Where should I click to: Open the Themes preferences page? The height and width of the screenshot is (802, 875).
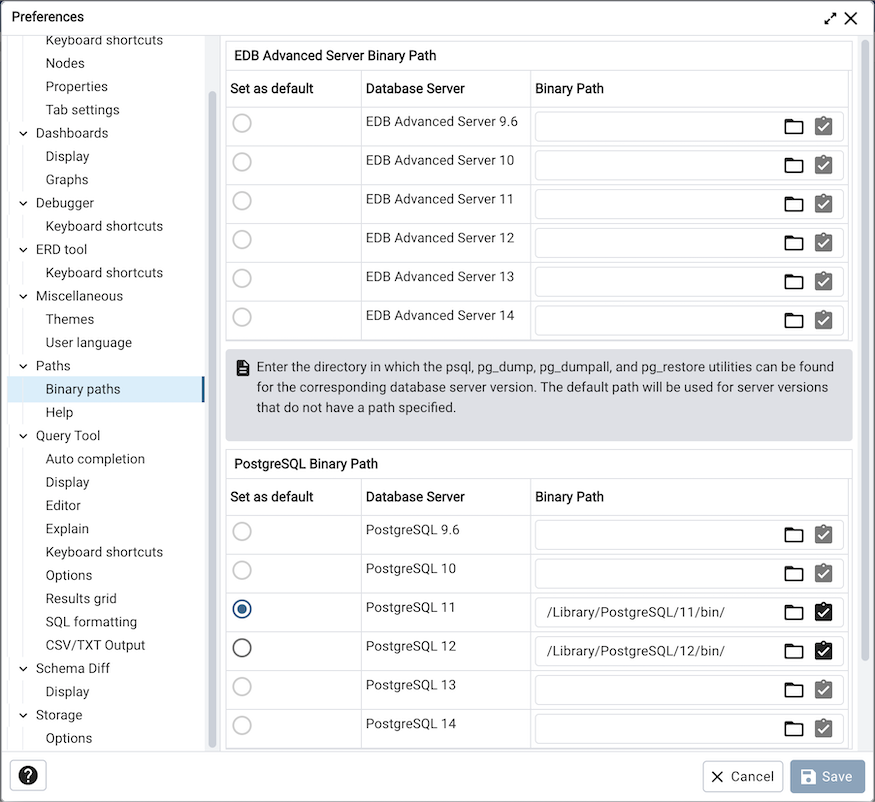click(70, 319)
